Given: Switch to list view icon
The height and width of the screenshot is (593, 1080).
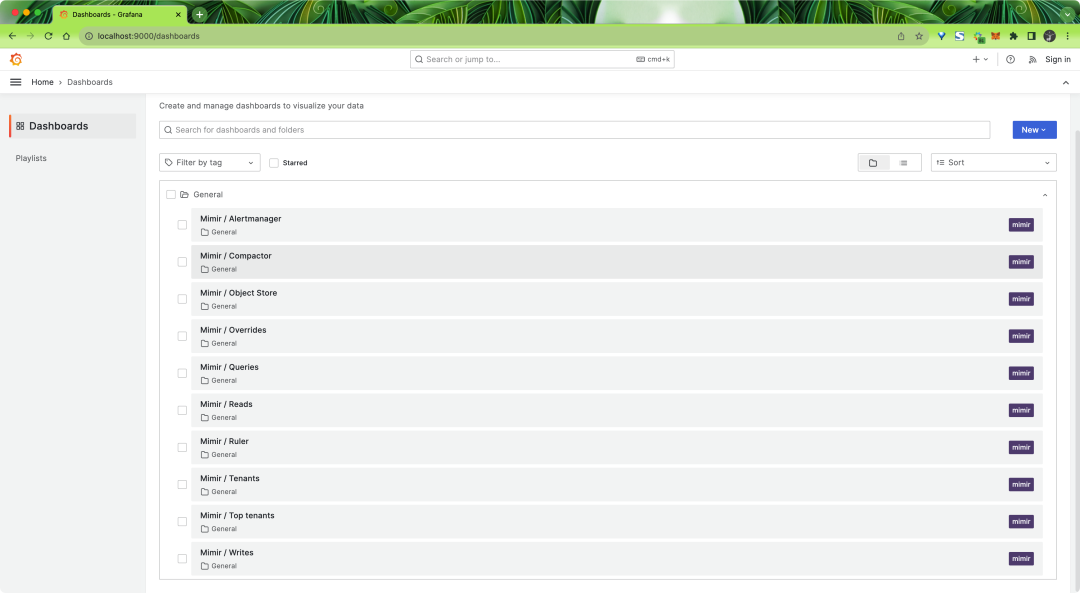Looking at the screenshot, I should tap(904, 163).
